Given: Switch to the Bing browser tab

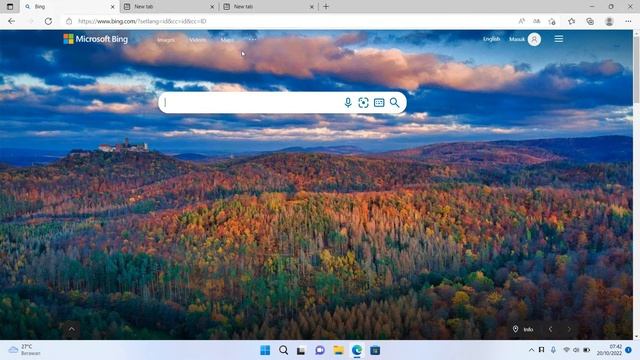Looking at the screenshot, I should 69,7.
